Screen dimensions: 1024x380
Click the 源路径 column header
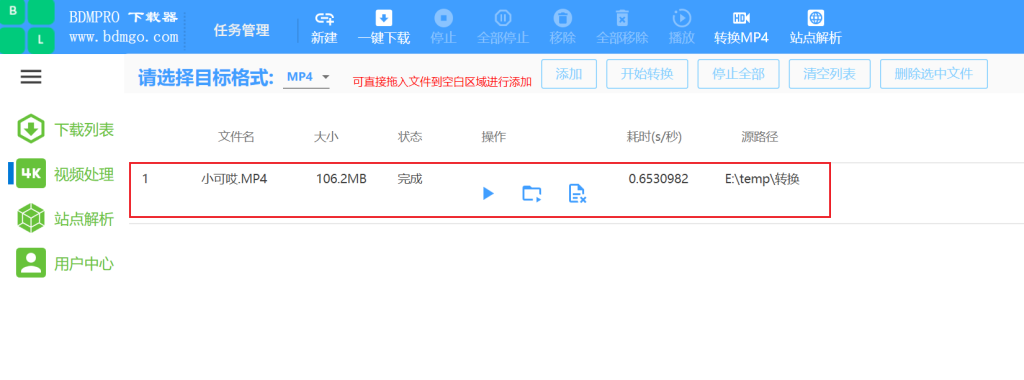(760, 137)
